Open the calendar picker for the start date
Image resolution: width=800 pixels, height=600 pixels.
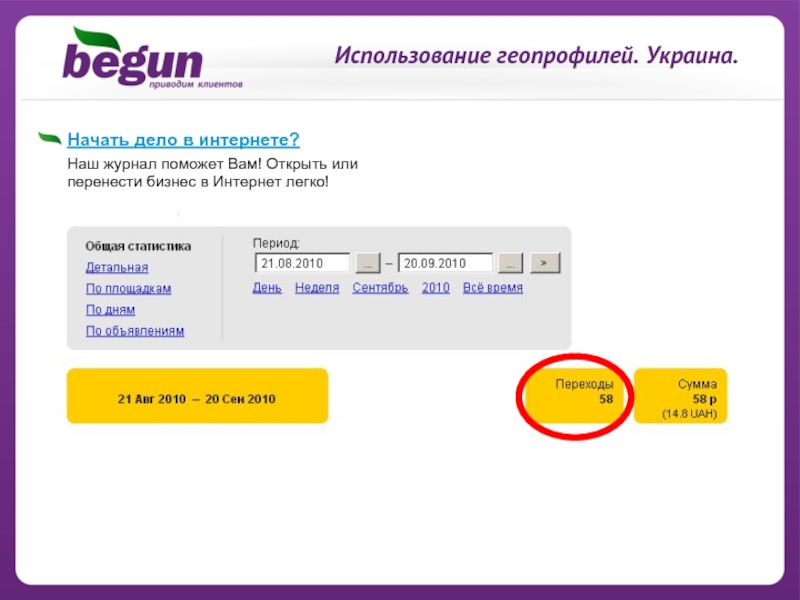(x=368, y=263)
